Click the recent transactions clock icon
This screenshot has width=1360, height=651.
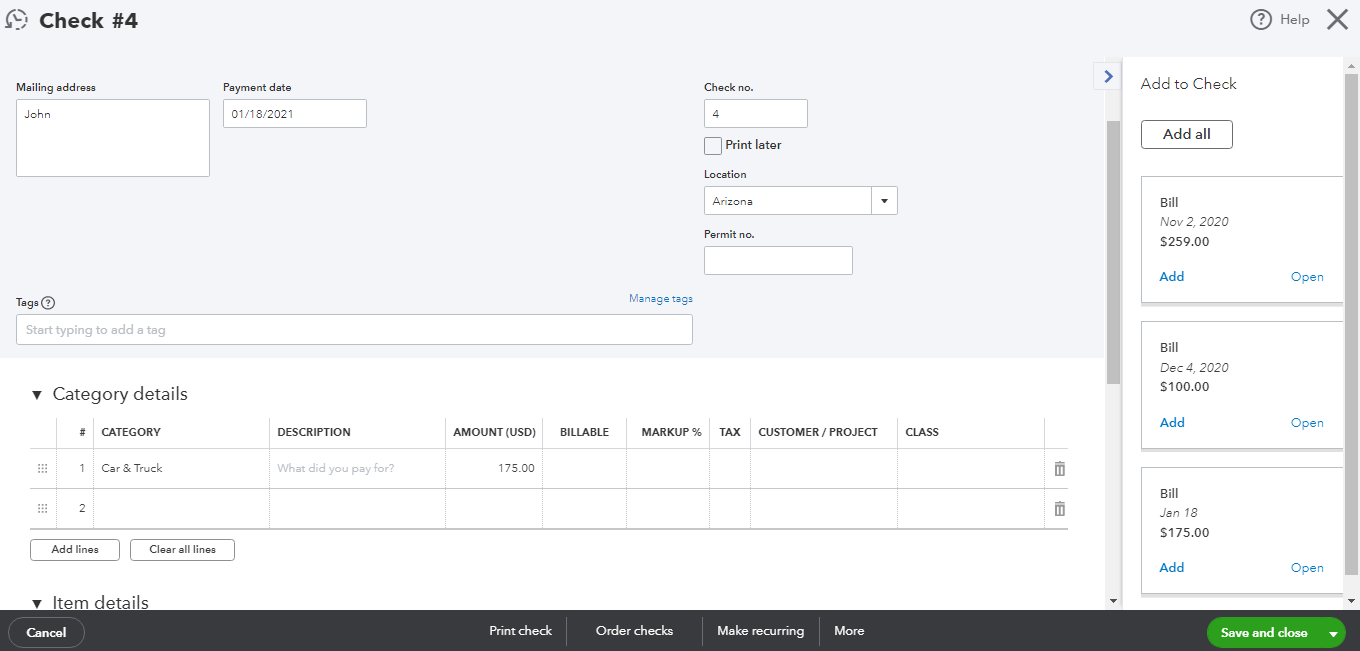pos(17,20)
